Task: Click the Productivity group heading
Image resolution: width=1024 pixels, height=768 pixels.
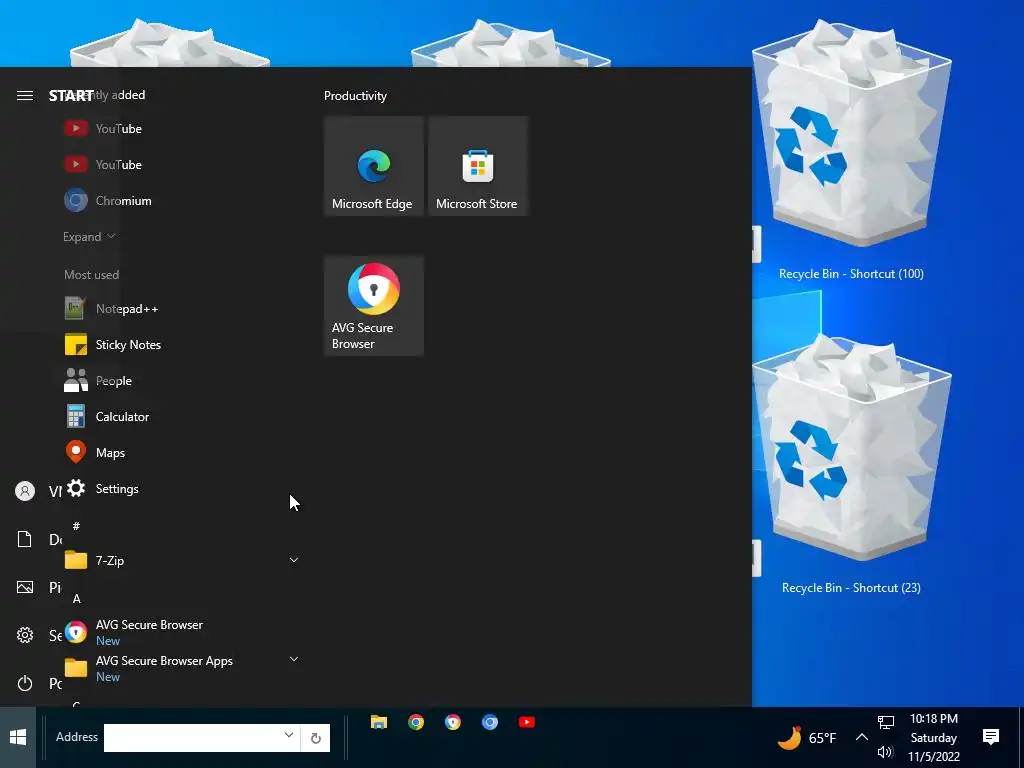Action: tap(355, 96)
